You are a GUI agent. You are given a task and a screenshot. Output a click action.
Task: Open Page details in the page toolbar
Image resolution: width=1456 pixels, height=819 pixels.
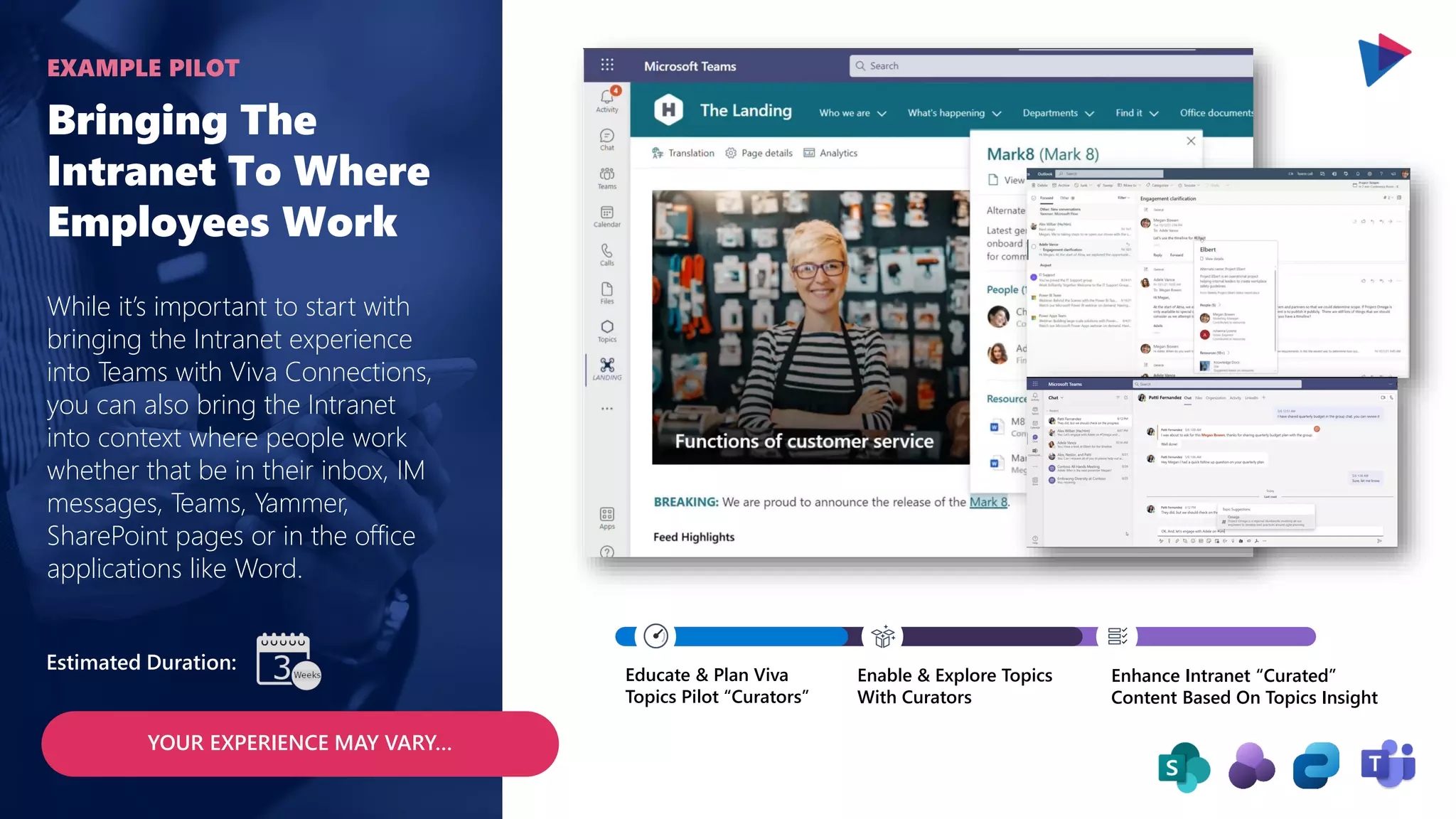(759, 153)
